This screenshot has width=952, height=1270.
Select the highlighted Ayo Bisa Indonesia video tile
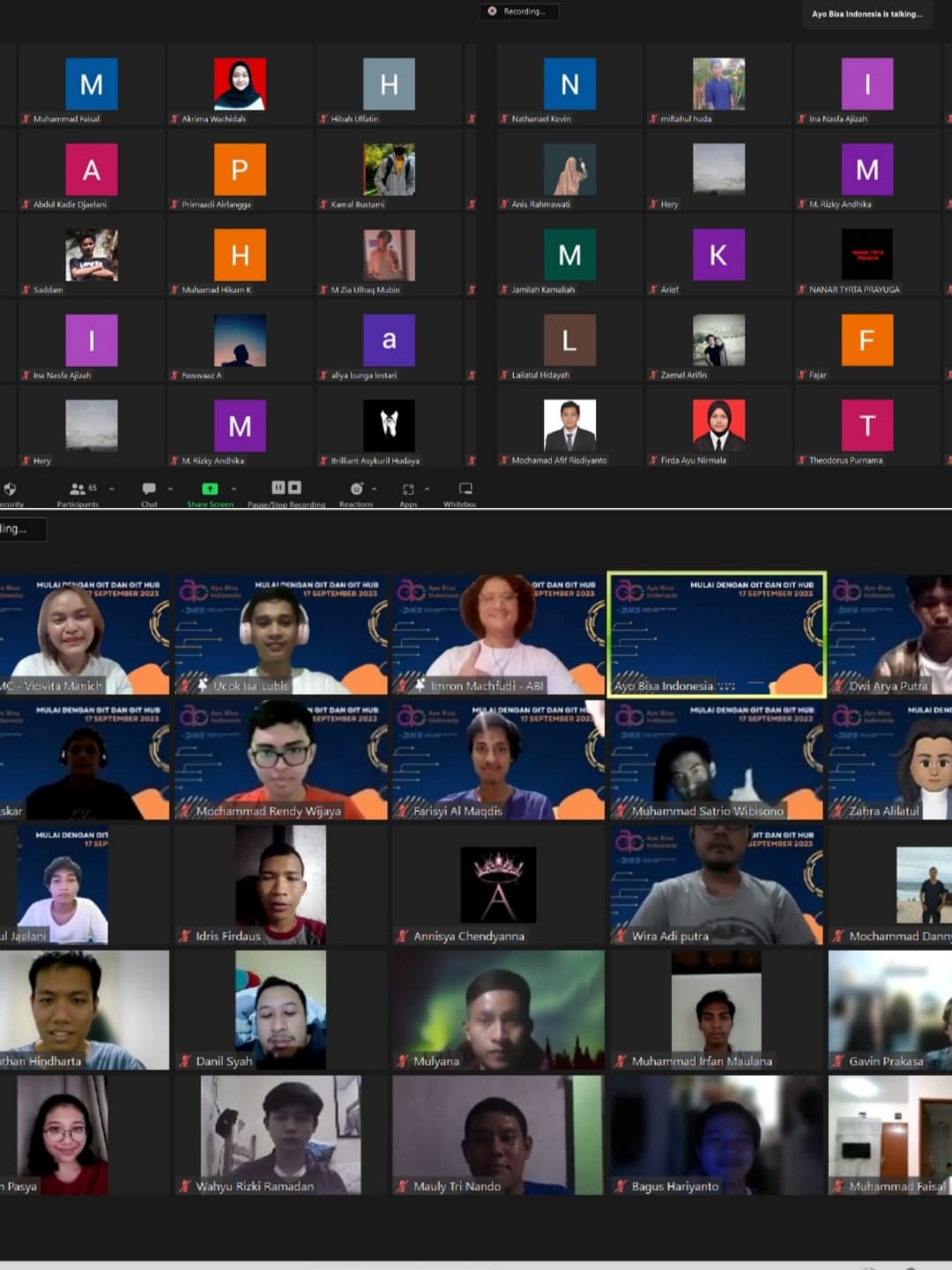[x=717, y=634]
